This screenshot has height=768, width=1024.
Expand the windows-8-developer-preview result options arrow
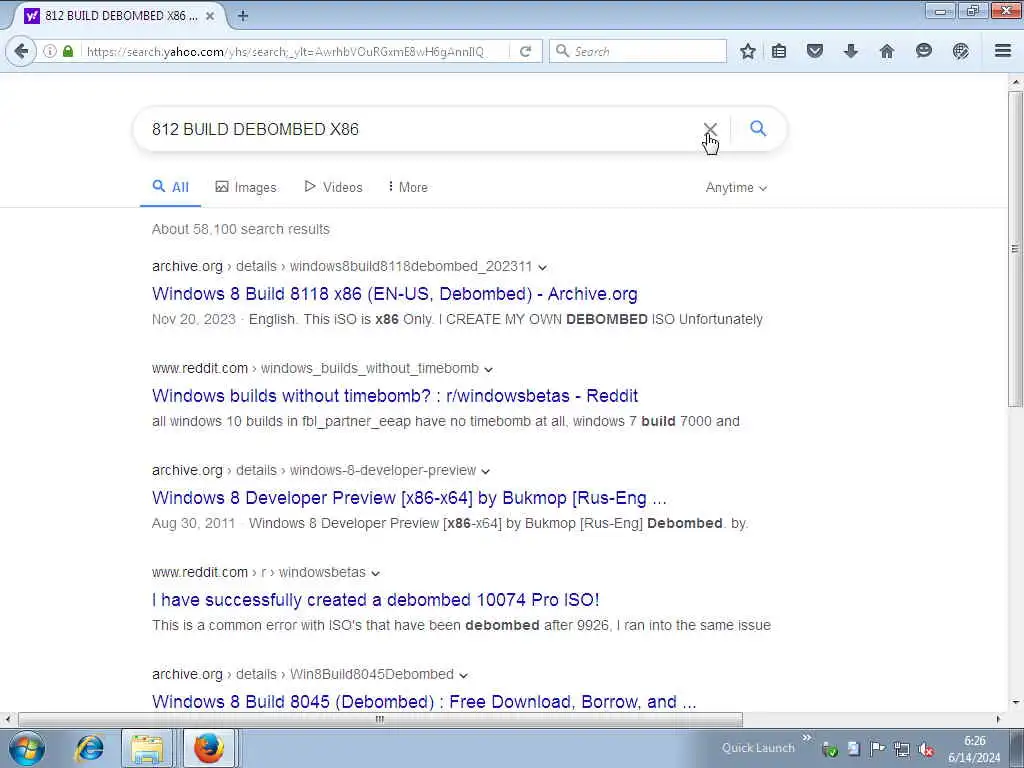point(485,471)
